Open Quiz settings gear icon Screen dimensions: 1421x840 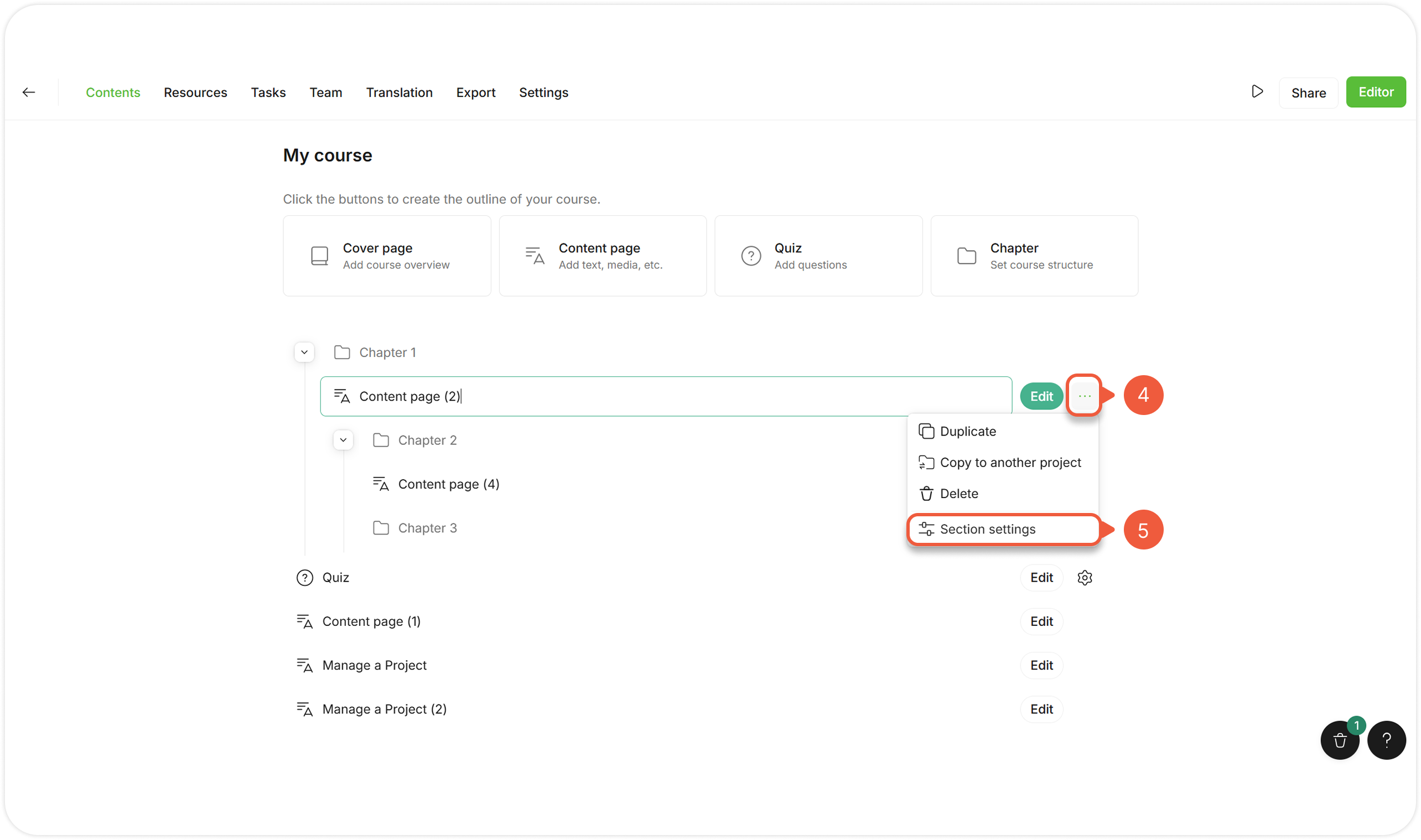pos(1084,577)
